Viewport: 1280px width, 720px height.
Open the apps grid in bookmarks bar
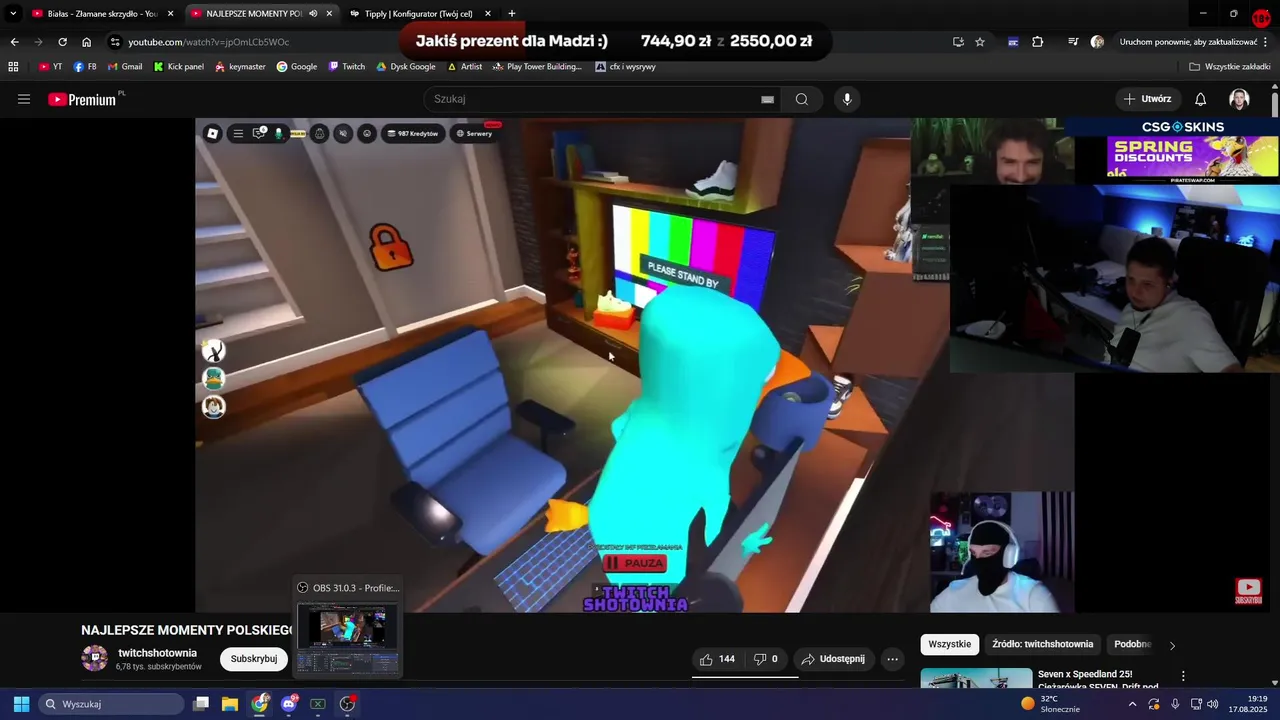(x=13, y=67)
